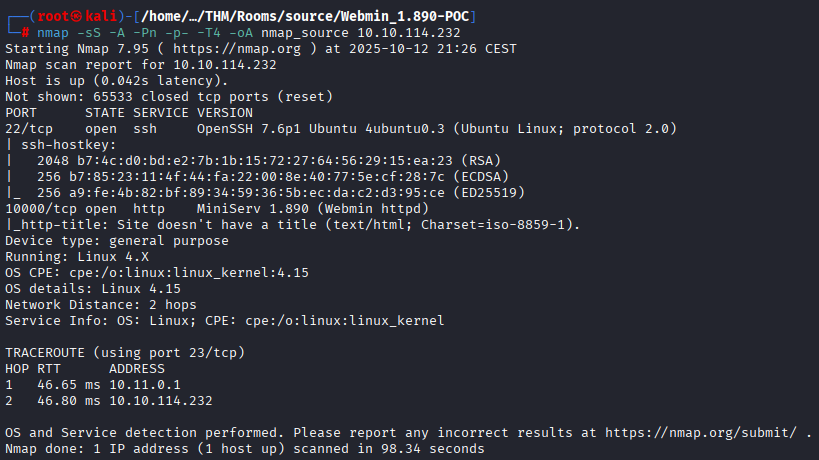Image resolution: width=819 pixels, height=460 pixels.
Task: Click the 22/tcp port entry
Action: tap(29, 129)
